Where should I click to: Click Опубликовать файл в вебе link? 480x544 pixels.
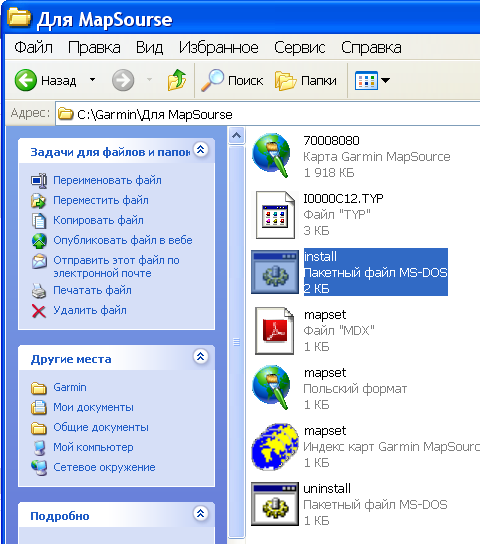click(x=123, y=240)
